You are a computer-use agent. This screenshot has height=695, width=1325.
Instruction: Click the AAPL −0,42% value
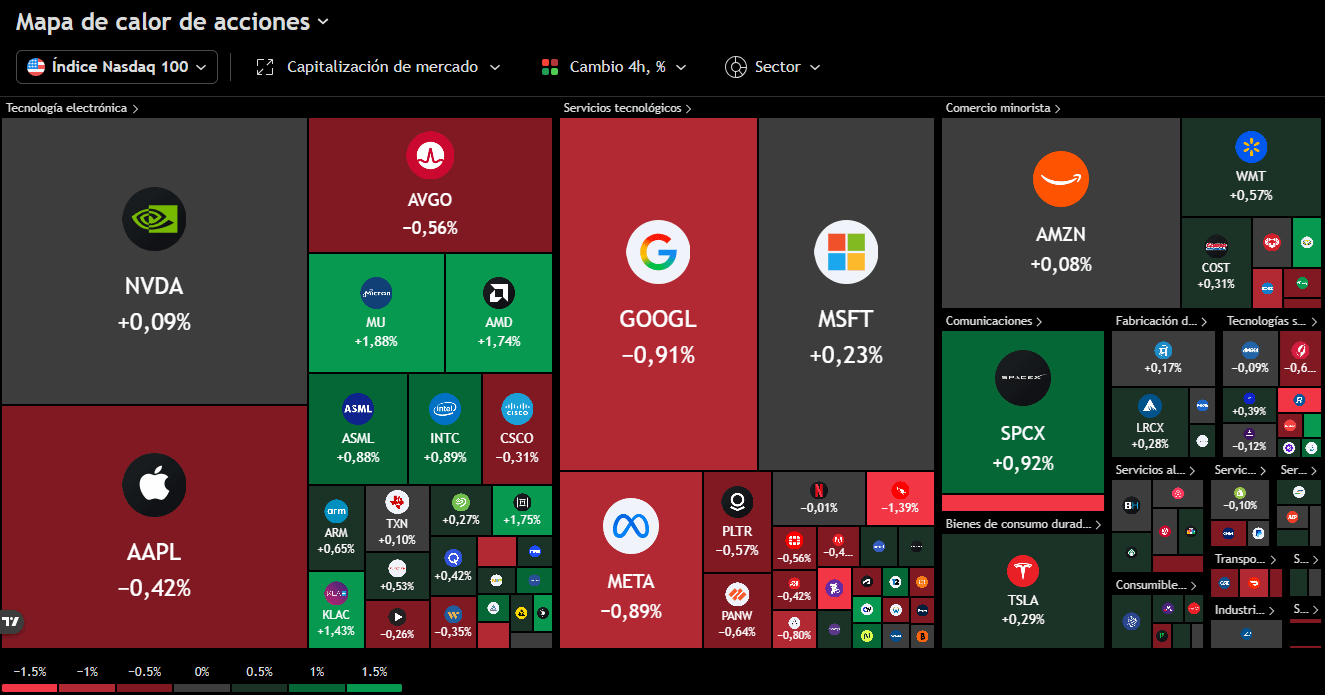(x=154, y=588)
